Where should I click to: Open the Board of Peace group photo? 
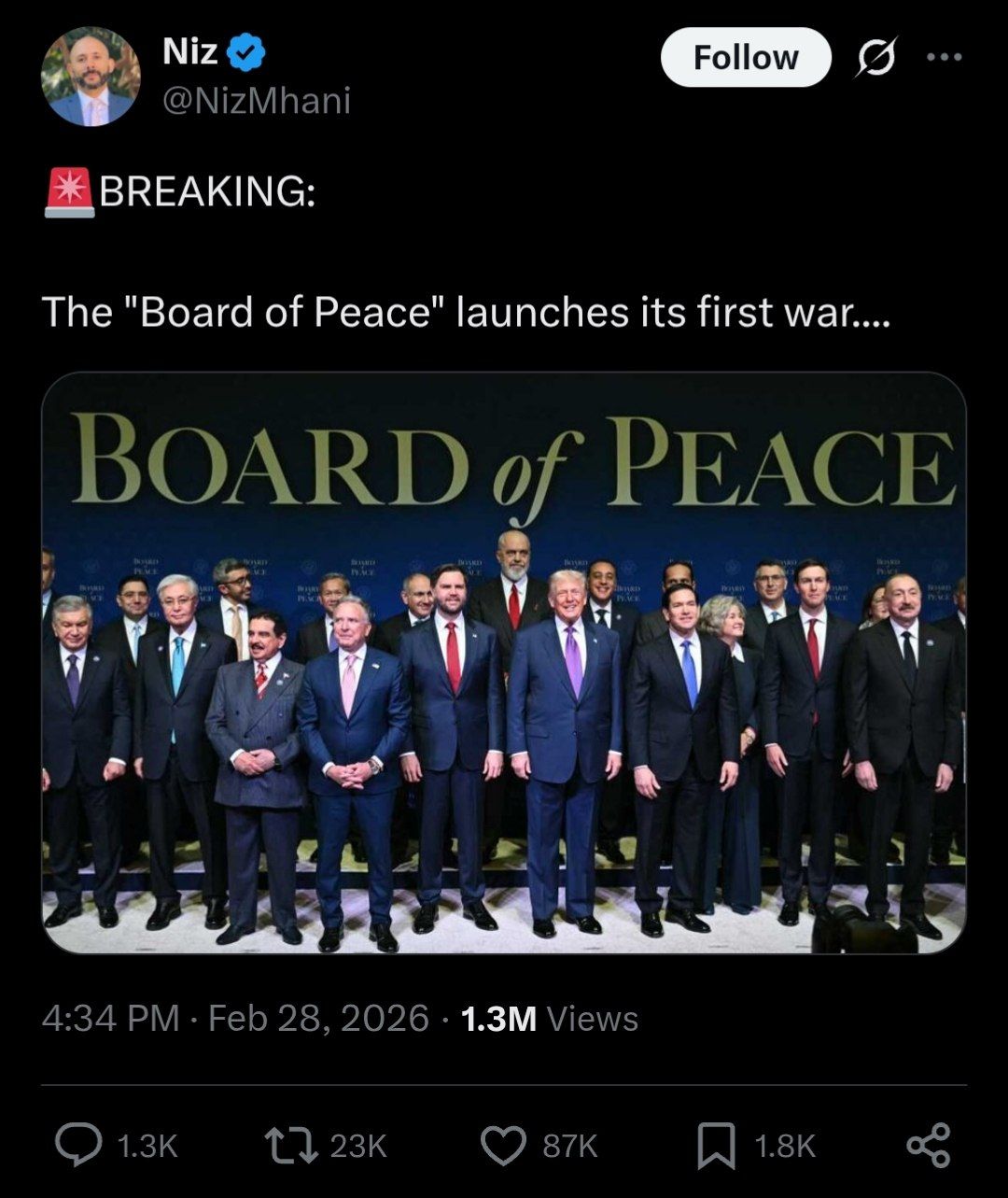pos(504,663)
